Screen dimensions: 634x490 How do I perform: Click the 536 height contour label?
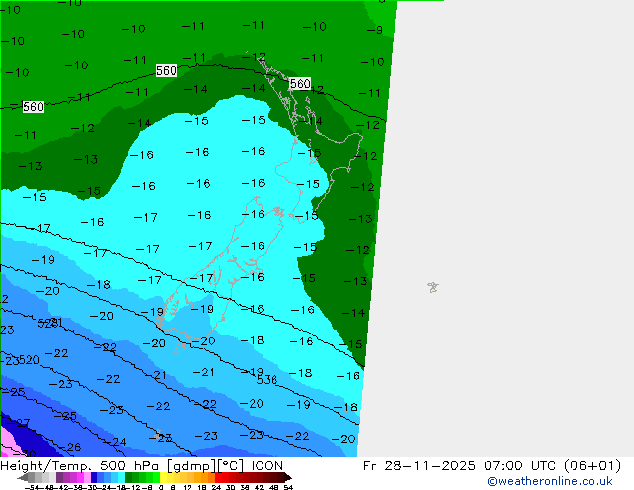(267, 380)
